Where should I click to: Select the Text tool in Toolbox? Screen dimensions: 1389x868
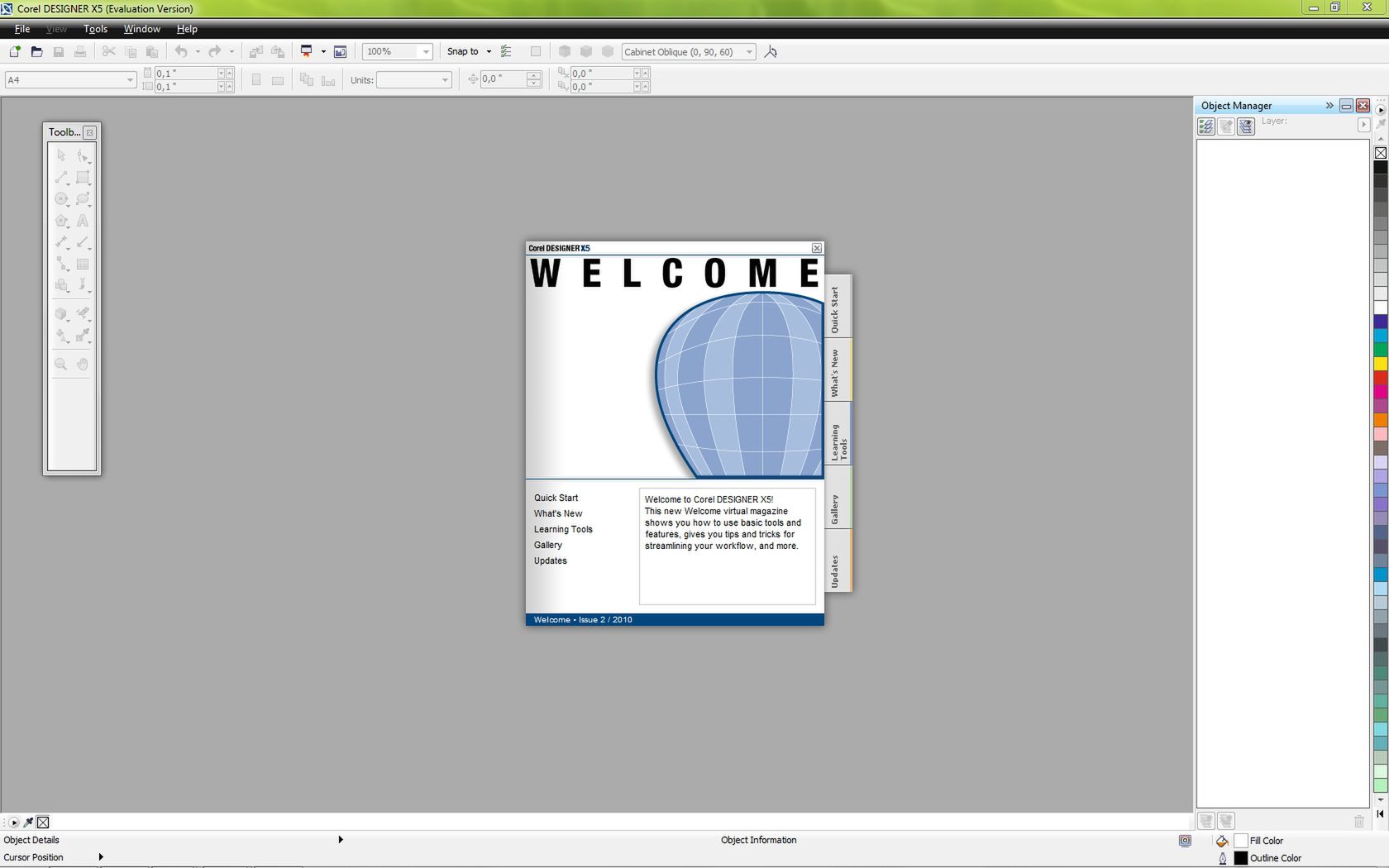[83, 221]
